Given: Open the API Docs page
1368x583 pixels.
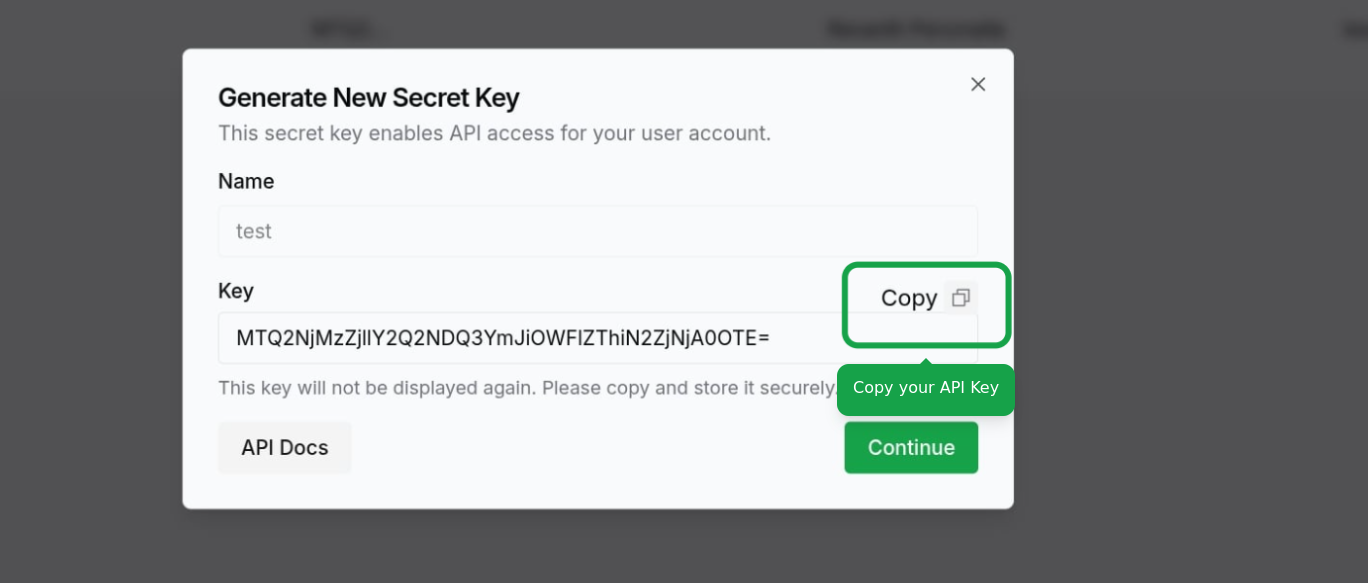Looking at the screenshot, I should (284, 447).
